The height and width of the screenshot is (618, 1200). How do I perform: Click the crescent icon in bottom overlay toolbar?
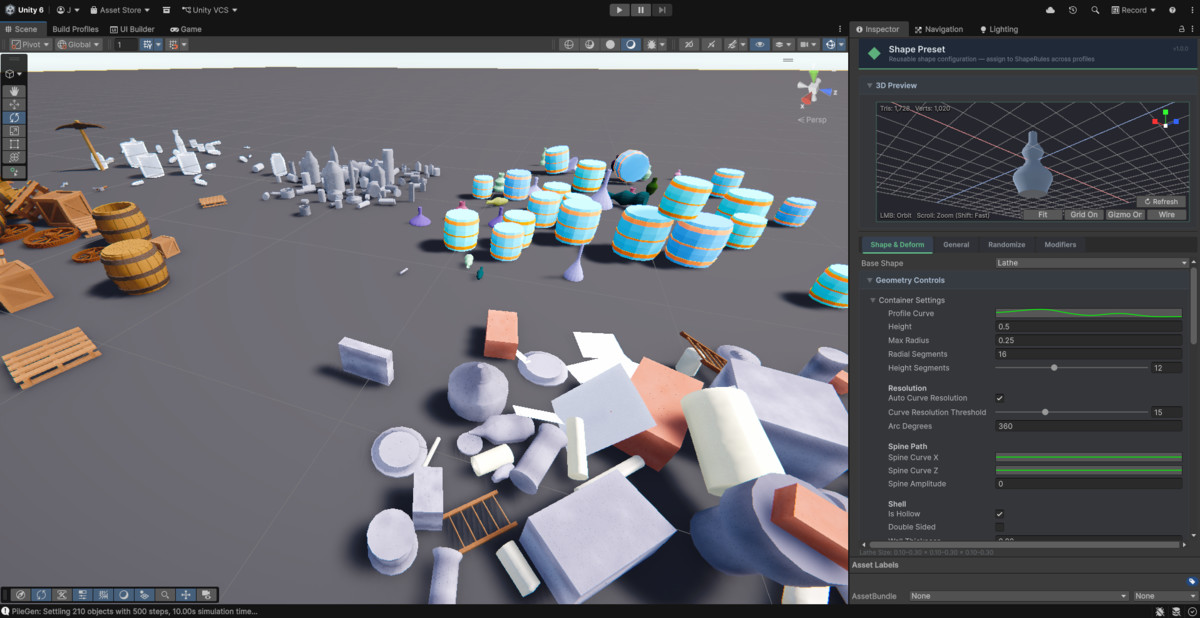point(124,594)
